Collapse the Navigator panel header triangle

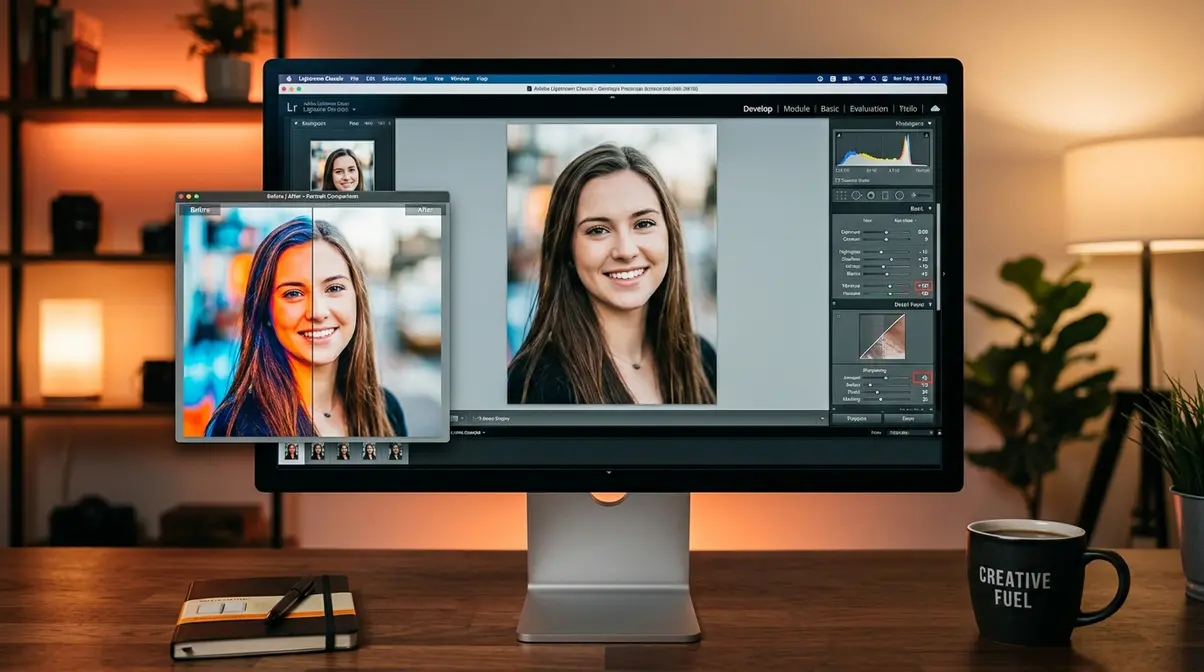[296, 123]
